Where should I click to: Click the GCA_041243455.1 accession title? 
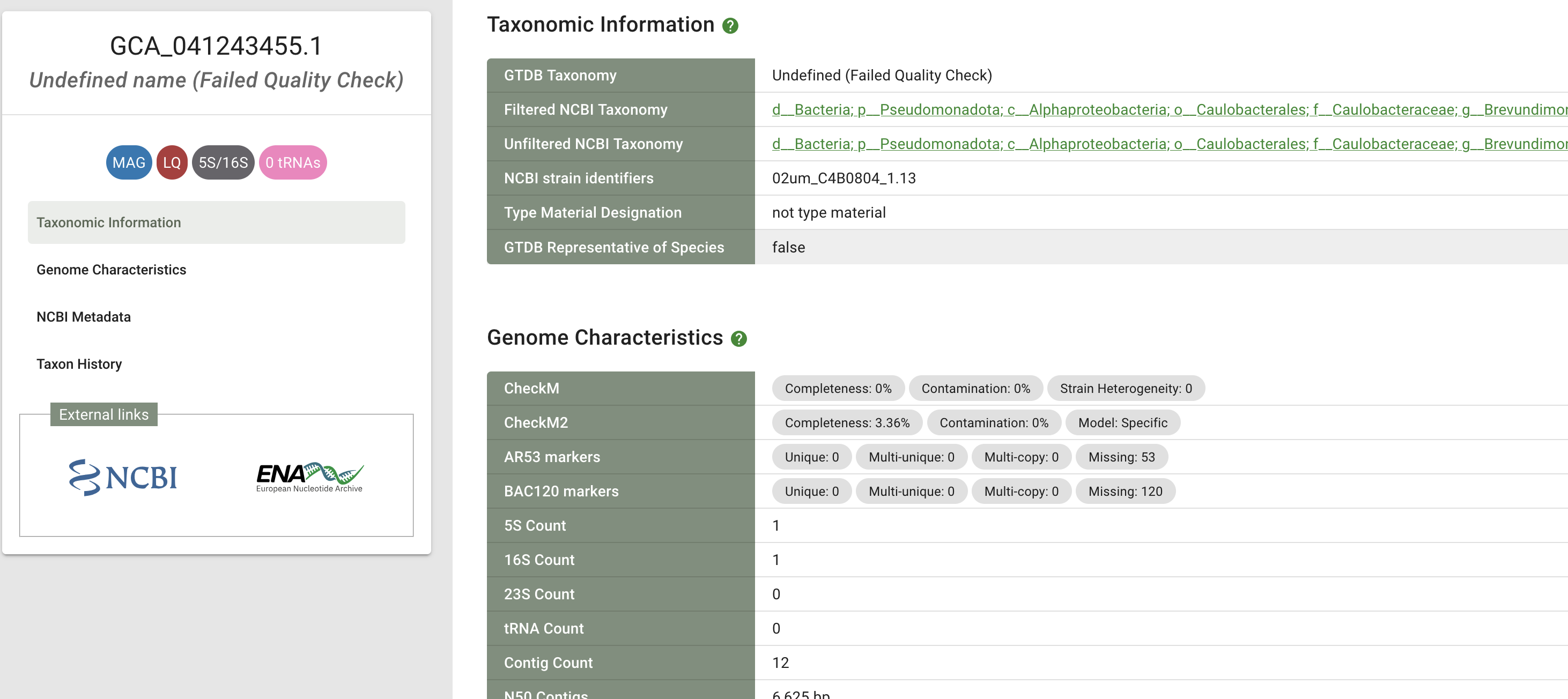tap(216, 46)
